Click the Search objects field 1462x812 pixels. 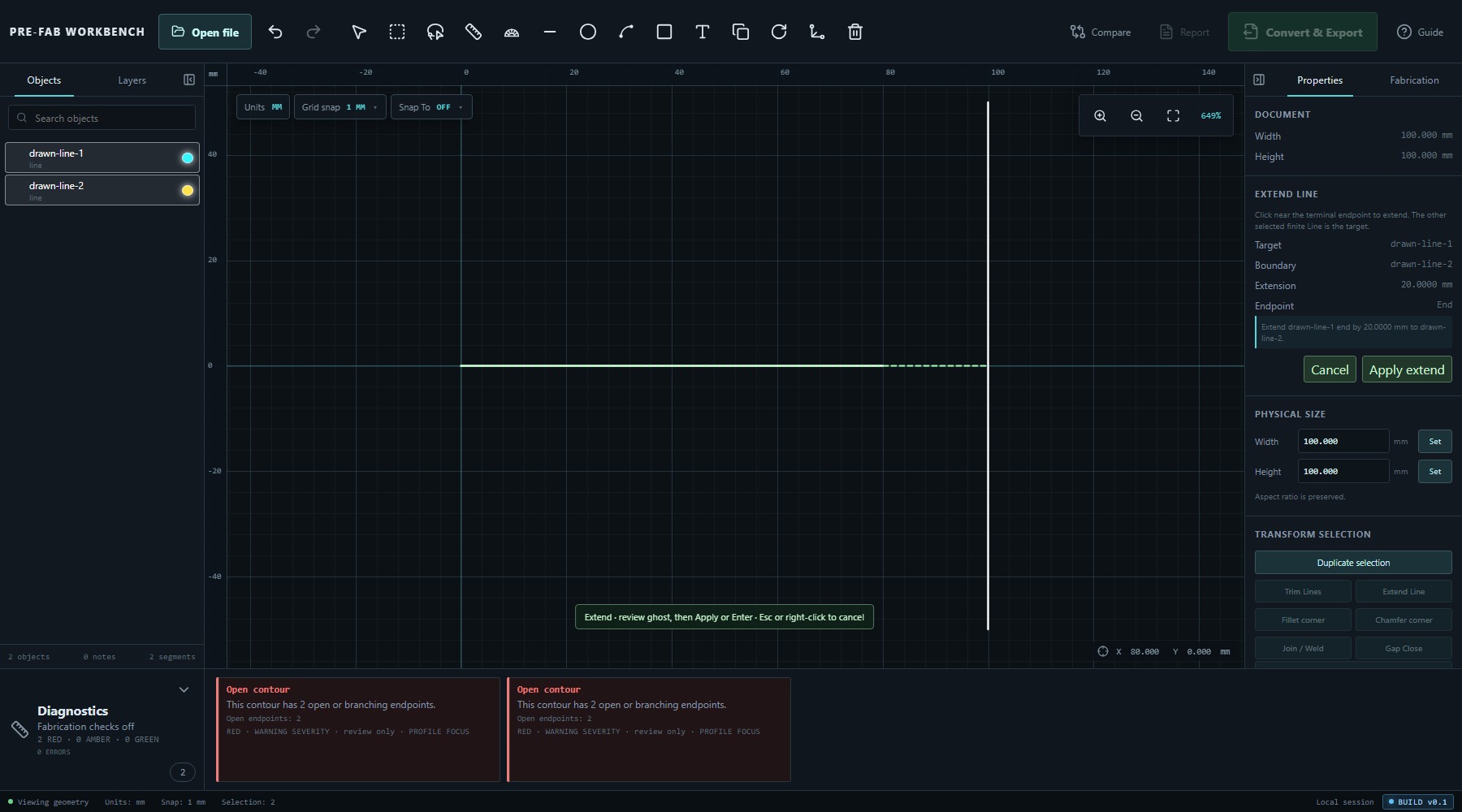pos(102,118)
